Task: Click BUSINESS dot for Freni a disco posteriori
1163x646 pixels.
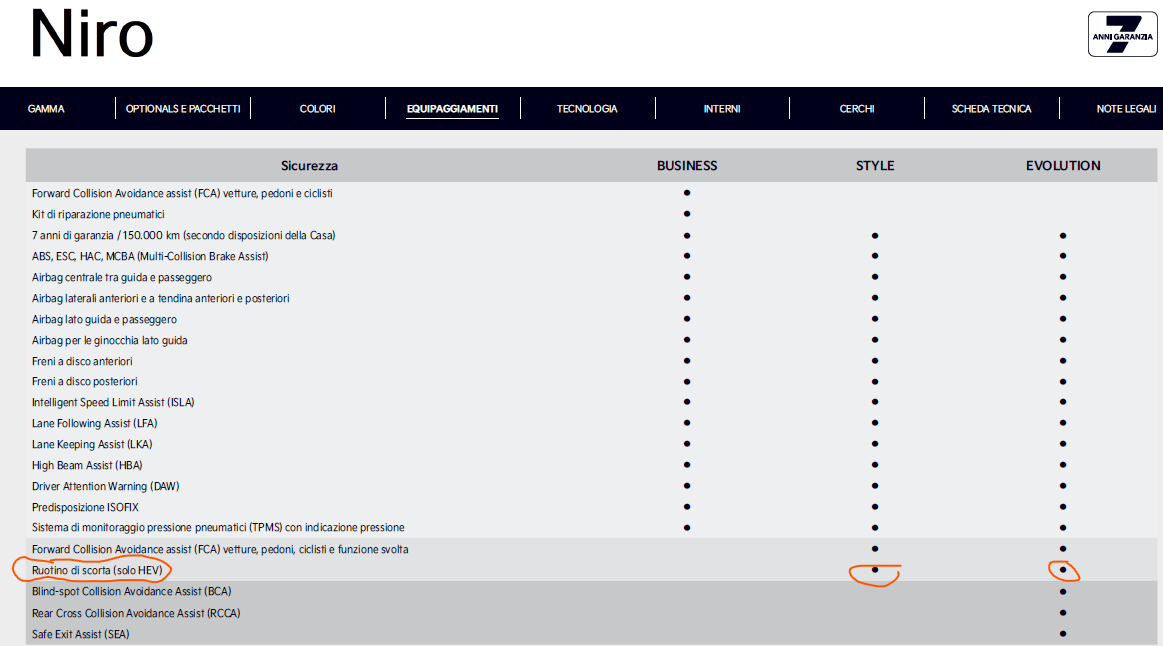Action: tap(687, 382)
